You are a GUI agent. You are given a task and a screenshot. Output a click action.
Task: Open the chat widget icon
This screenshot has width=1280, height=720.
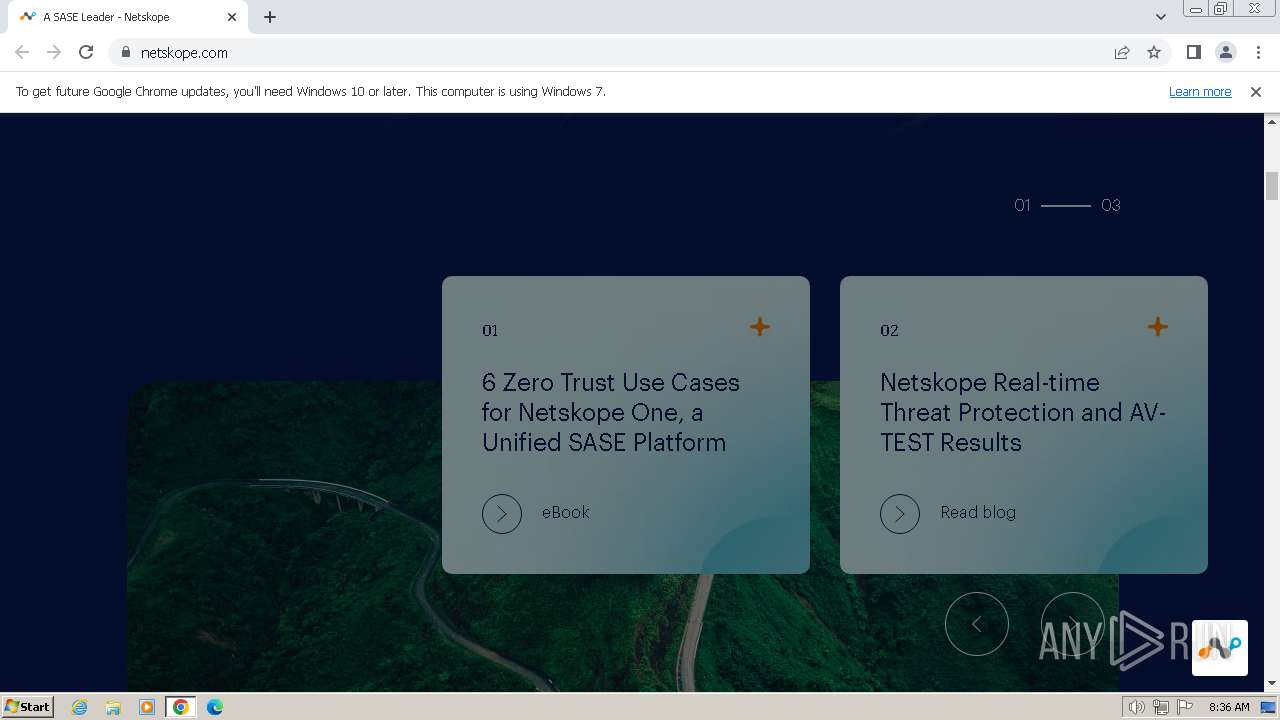[1220, 648]
